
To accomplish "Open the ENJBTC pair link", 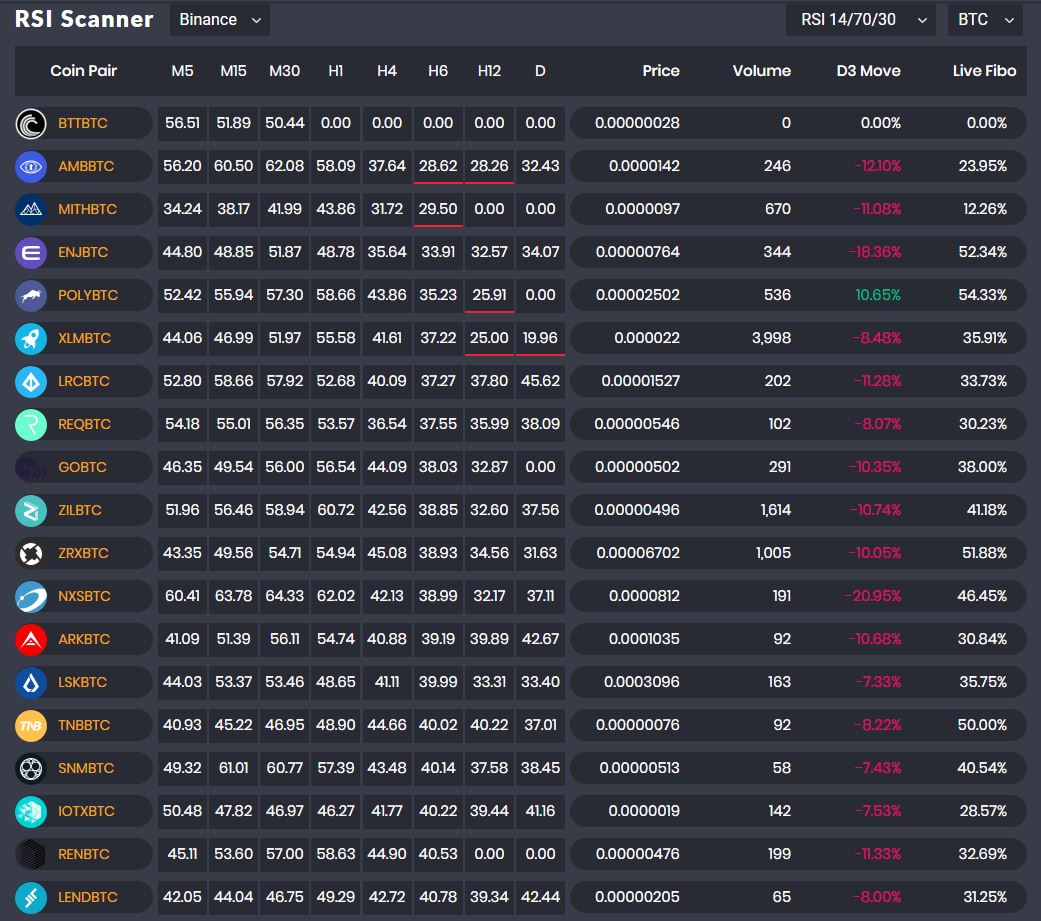I will click(83, 252).
